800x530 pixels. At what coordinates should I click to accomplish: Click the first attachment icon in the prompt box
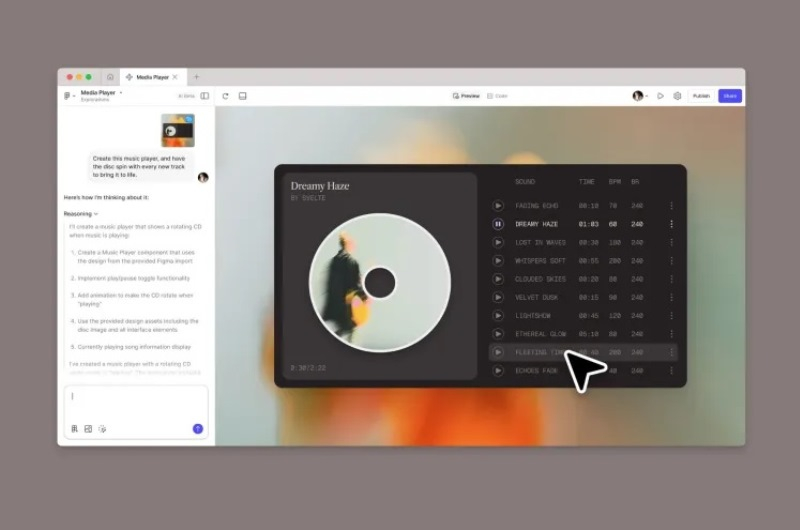pyautogui.click(x=74, y=428)
